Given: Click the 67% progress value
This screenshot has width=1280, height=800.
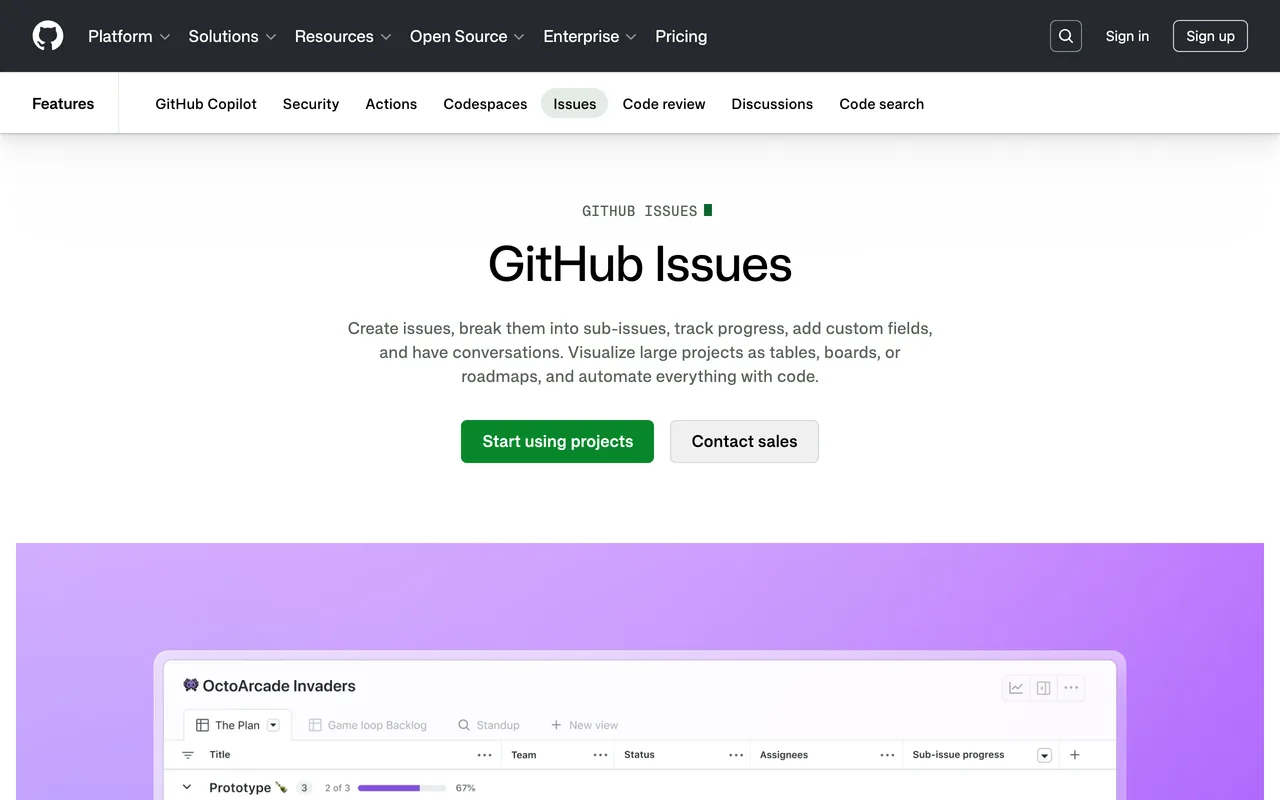Looking at the screenshot, I should (465, 788).
